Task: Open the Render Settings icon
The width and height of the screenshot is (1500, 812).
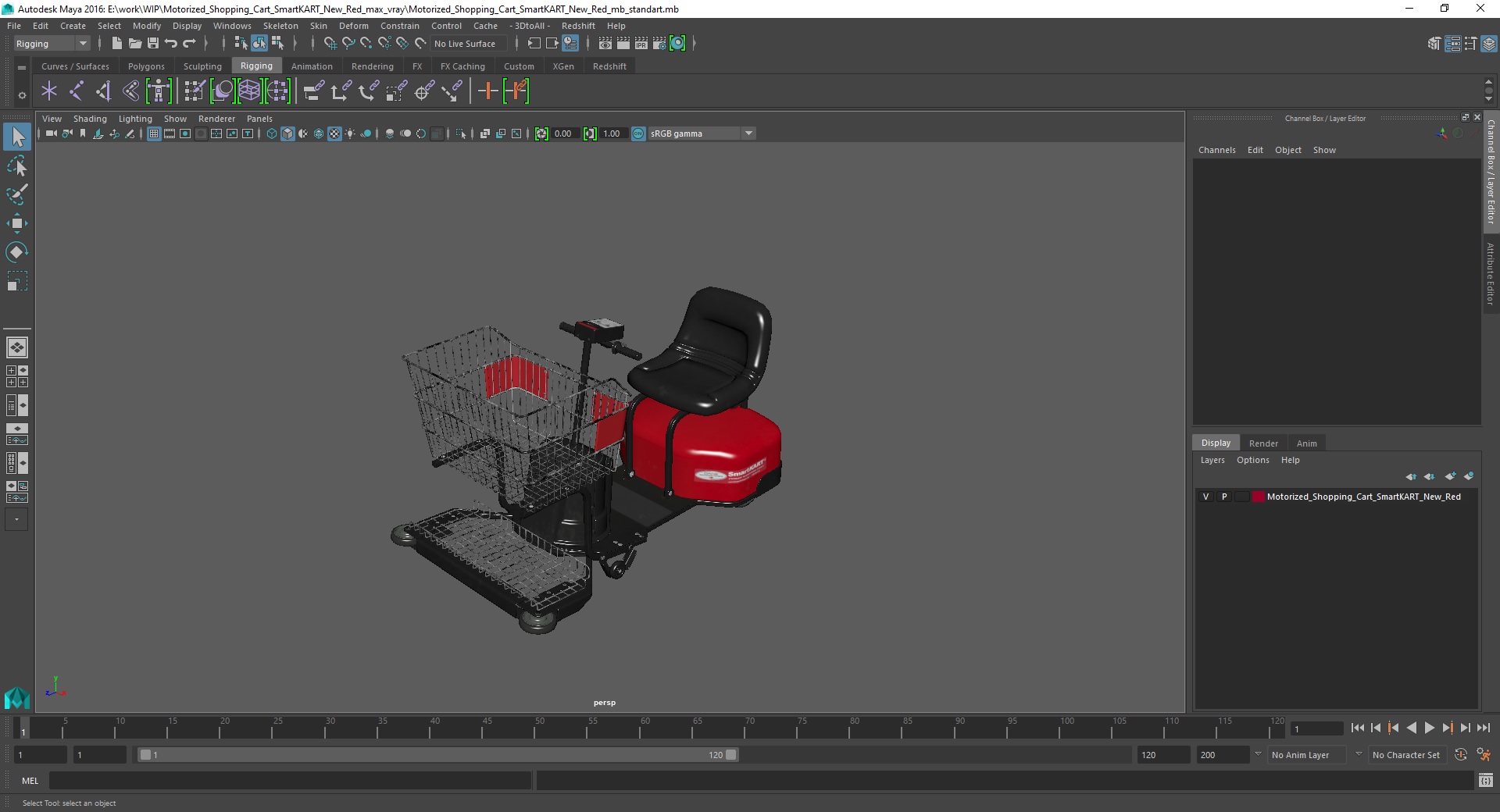Action: (659, 44)
